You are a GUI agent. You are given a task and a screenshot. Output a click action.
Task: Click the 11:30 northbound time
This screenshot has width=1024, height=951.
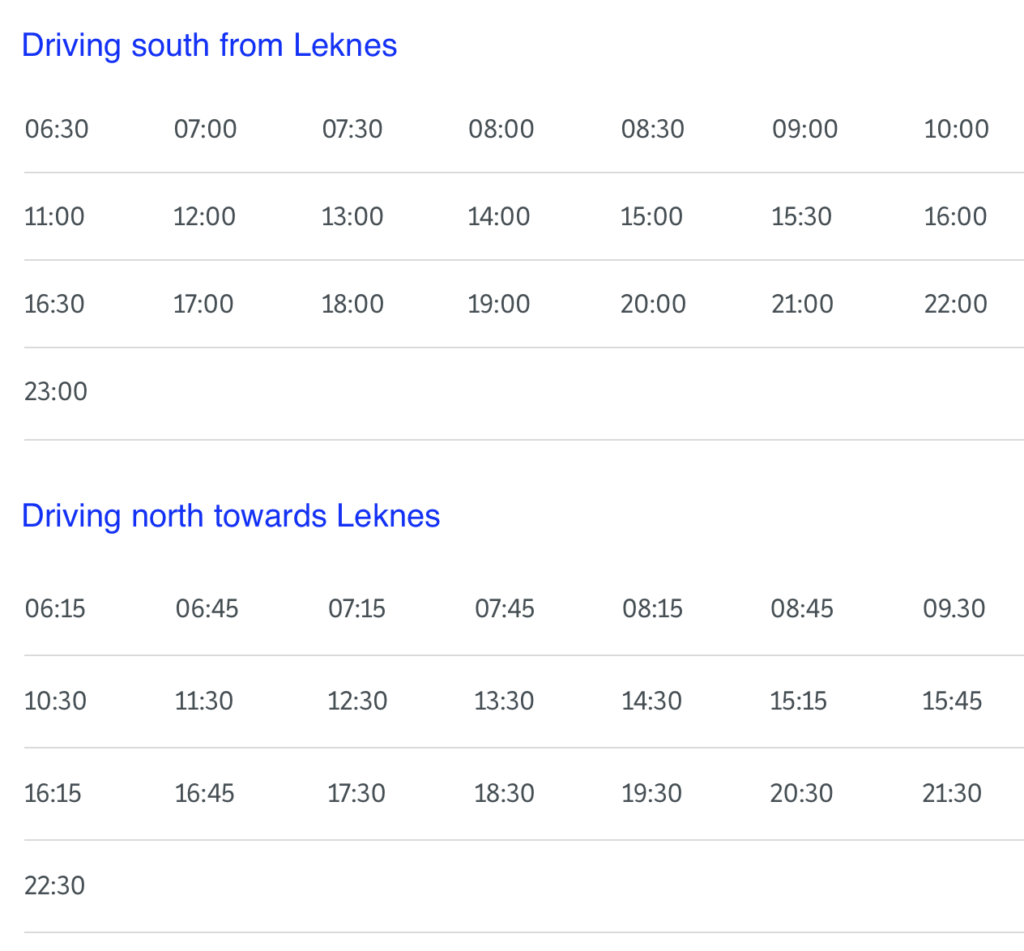(204, 701)
